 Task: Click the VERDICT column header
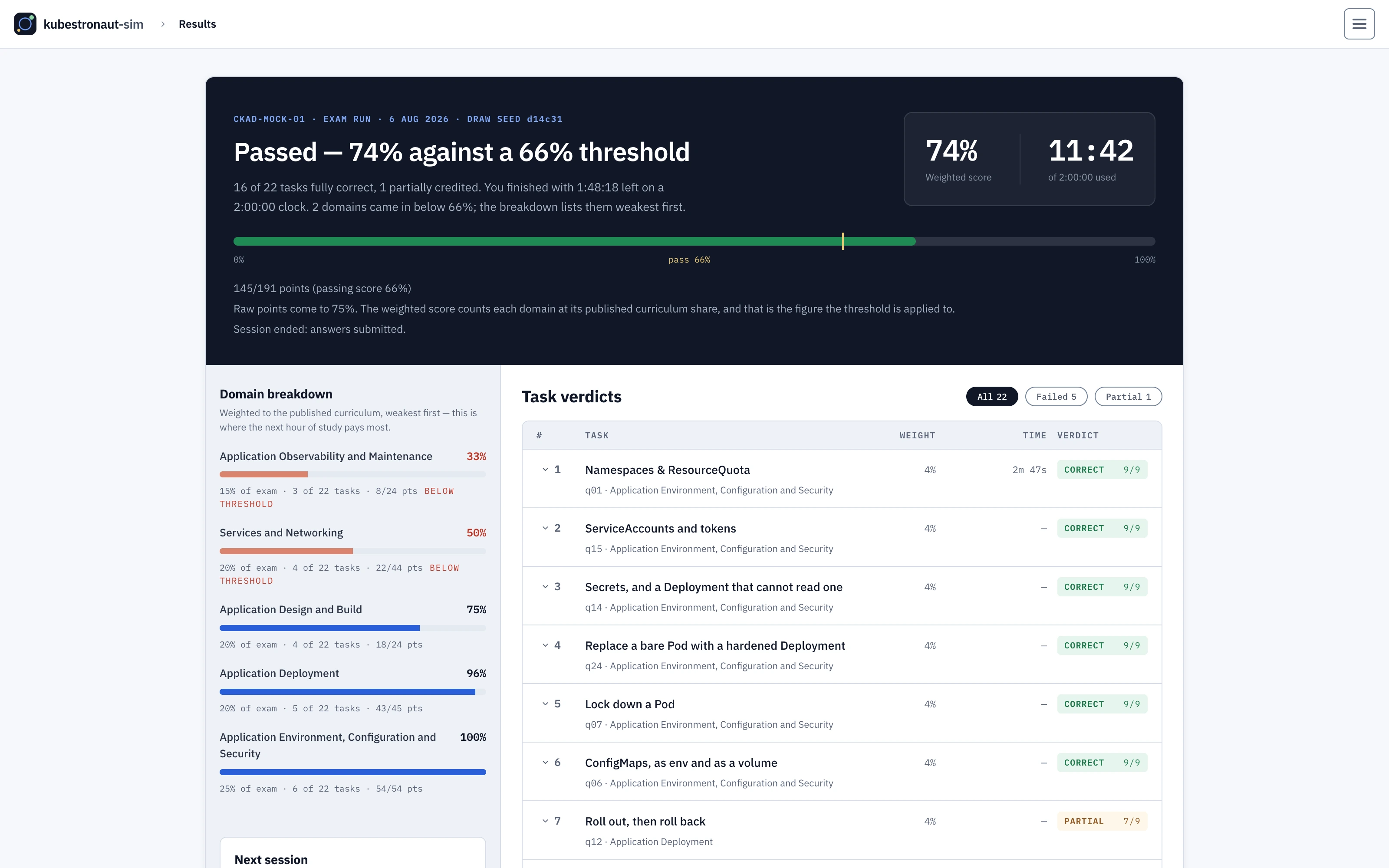tap(1078, 435)
